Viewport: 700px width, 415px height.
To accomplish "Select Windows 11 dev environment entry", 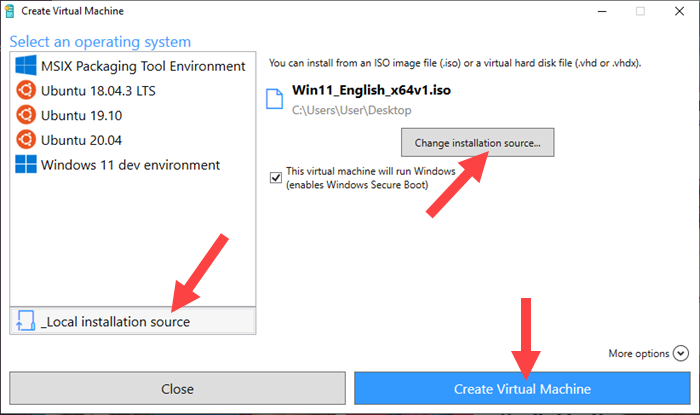I will [x=133, y=164].
